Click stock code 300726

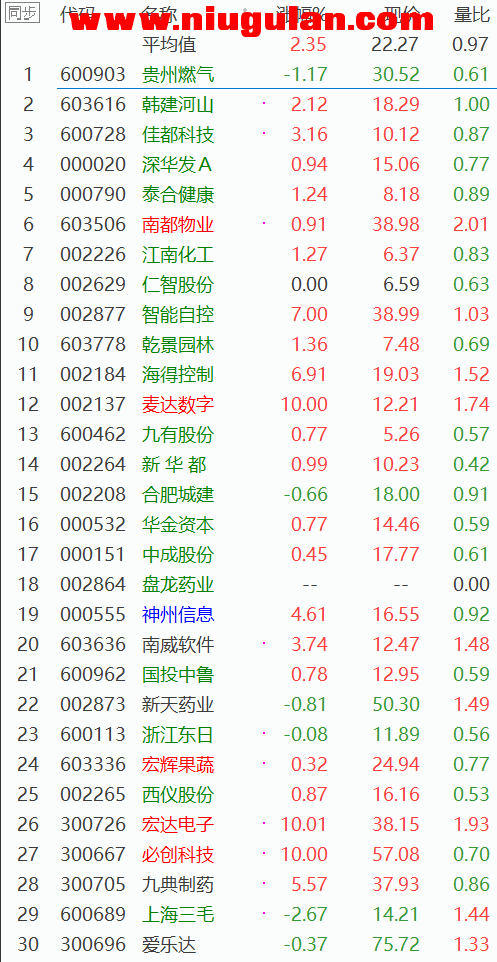tap(93, 825)
